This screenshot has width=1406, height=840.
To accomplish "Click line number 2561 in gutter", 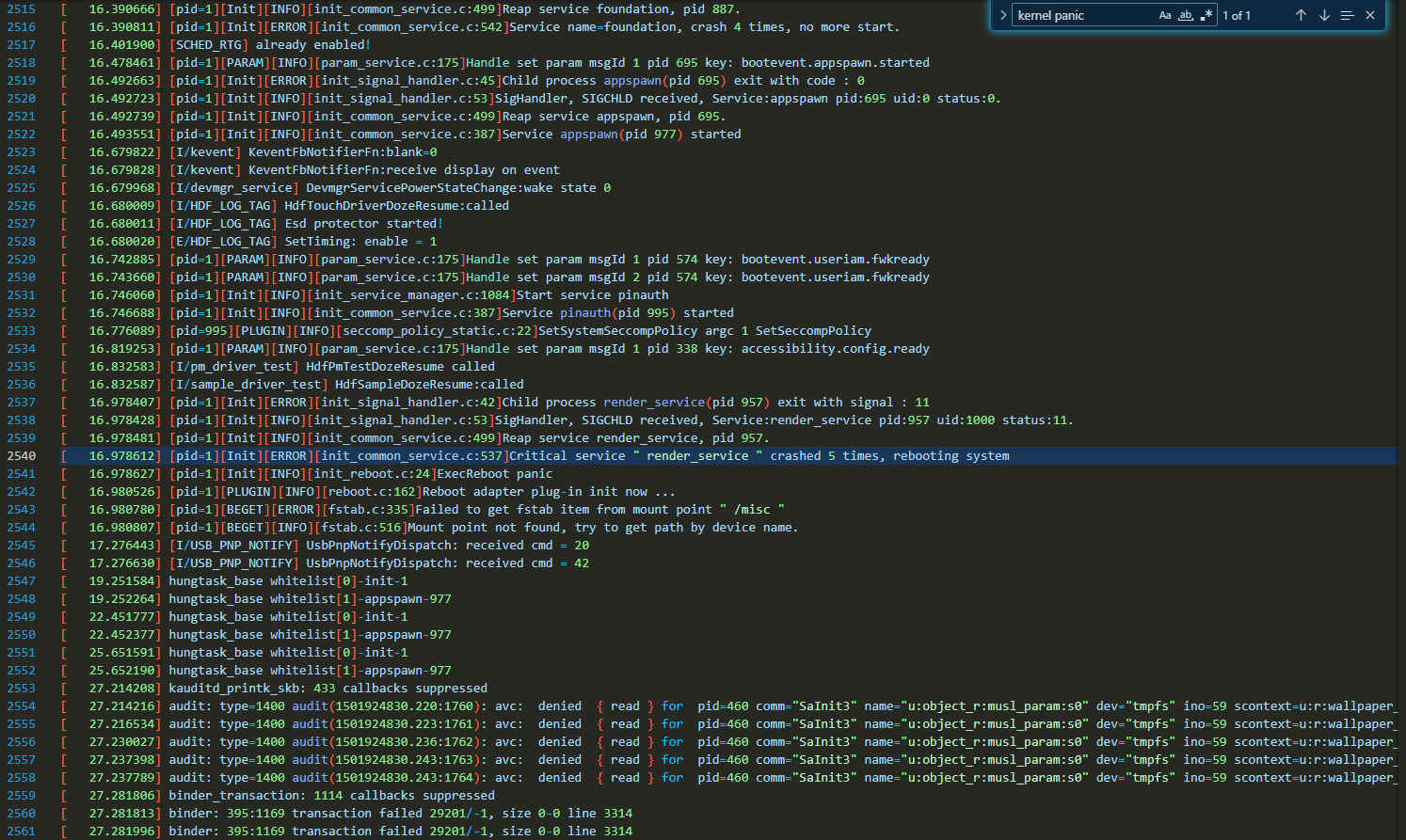I will [21, 831].
